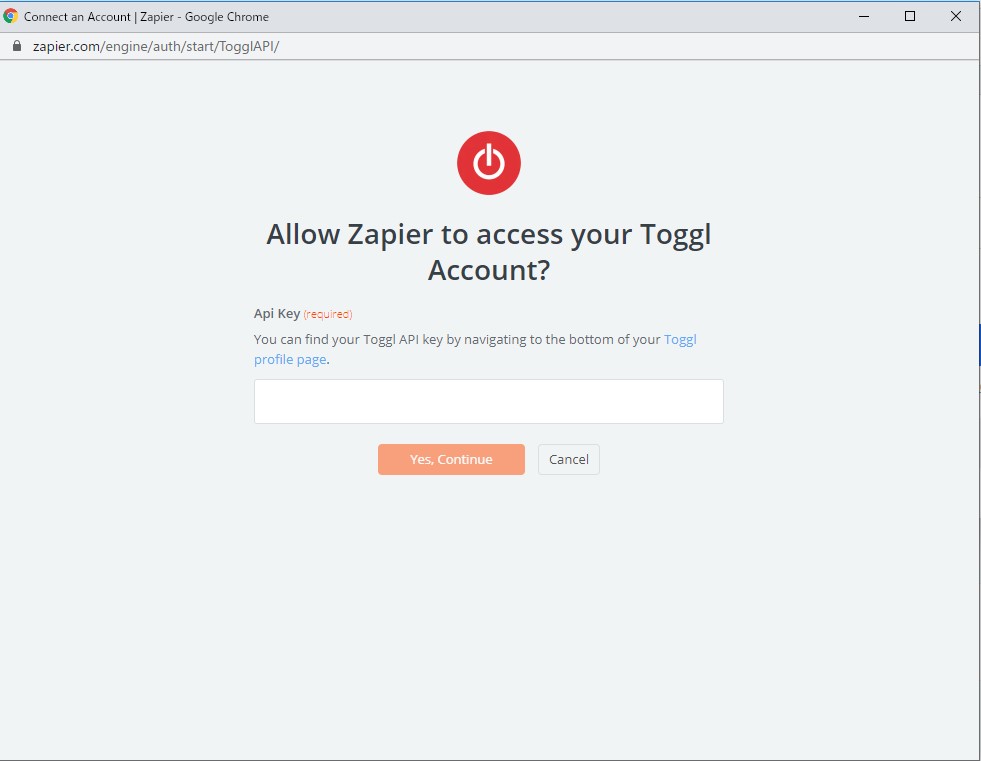Click the 'Api Key' field label

277,314
